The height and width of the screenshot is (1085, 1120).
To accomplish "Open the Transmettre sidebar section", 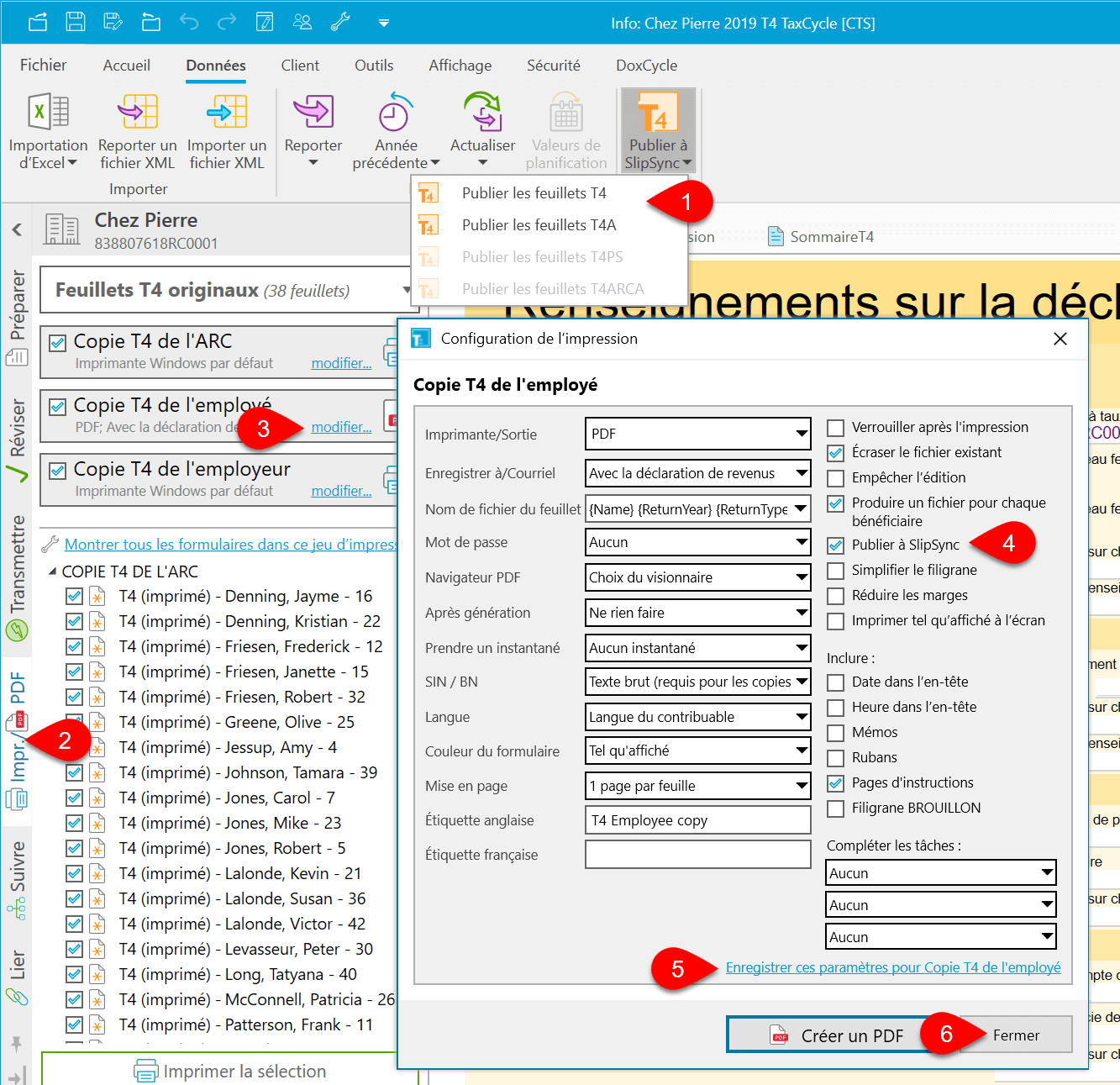I will tap(17, 579).
